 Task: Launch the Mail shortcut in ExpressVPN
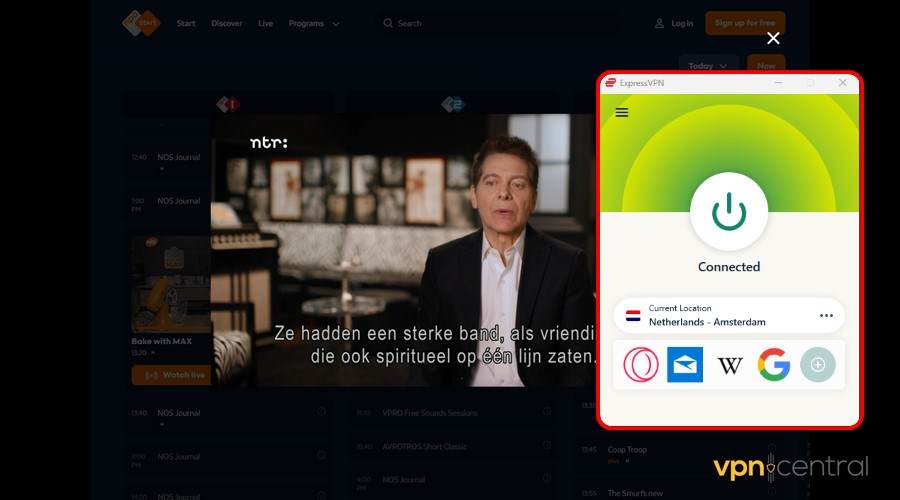coord(685,365)
